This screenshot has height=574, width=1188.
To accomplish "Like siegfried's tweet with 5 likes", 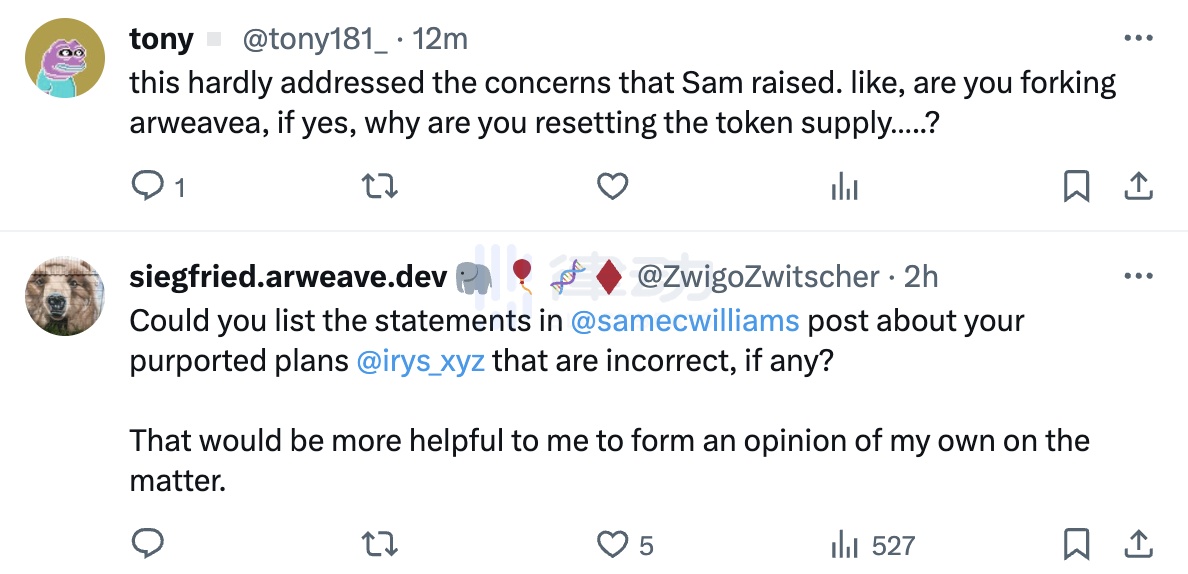I will [611, 544].
